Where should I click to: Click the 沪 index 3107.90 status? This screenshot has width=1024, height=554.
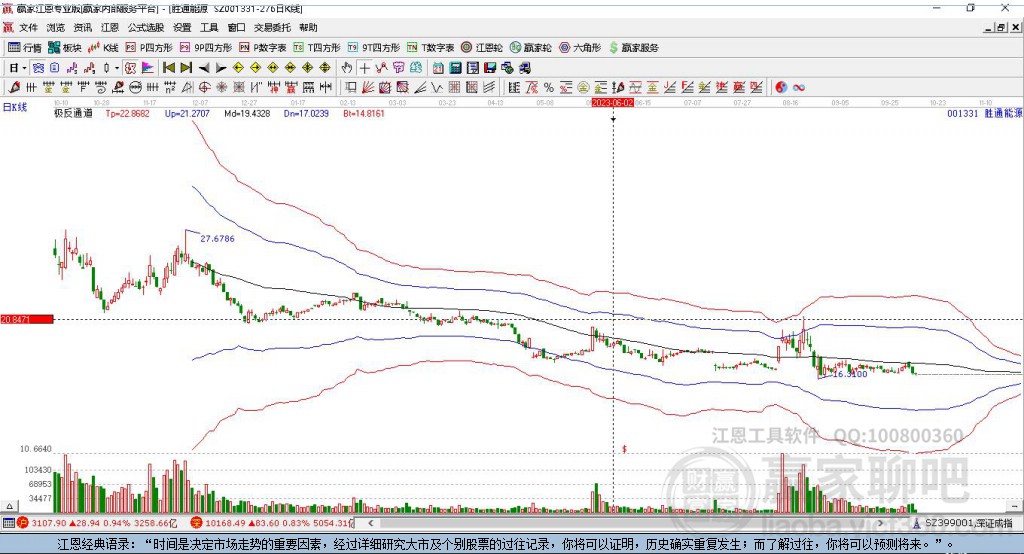(98, 523)
